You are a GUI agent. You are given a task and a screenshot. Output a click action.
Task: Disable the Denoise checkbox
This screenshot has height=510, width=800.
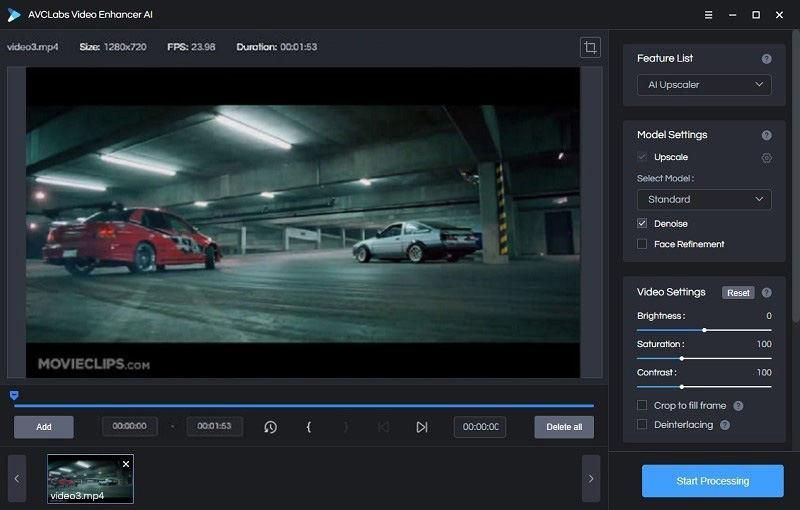pyautogui.click(x=642, y=223)
